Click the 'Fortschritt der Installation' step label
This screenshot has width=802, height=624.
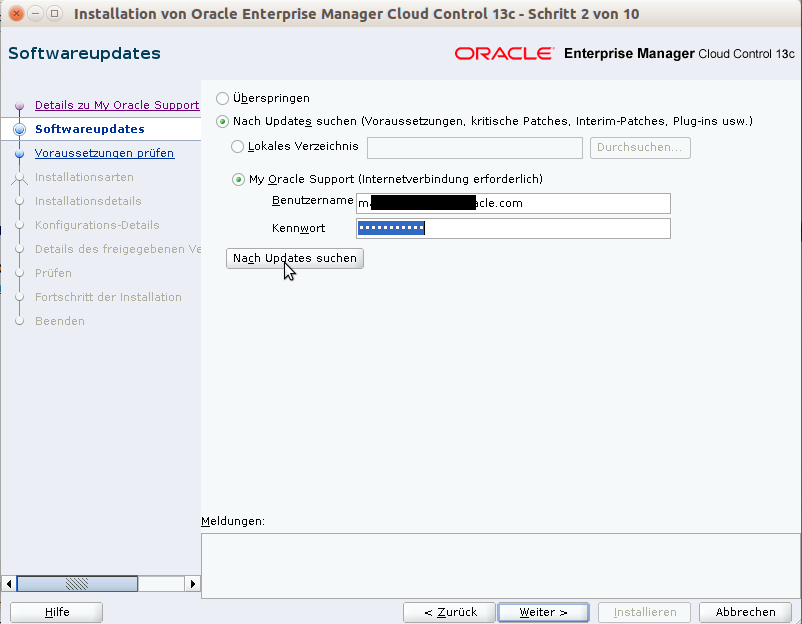tap(108, 297)
